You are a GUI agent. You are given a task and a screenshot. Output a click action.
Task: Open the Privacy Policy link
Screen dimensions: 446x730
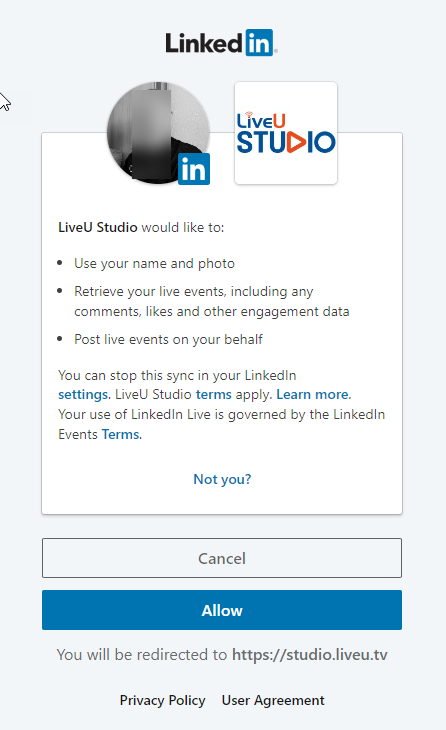[x=162, y=700]
